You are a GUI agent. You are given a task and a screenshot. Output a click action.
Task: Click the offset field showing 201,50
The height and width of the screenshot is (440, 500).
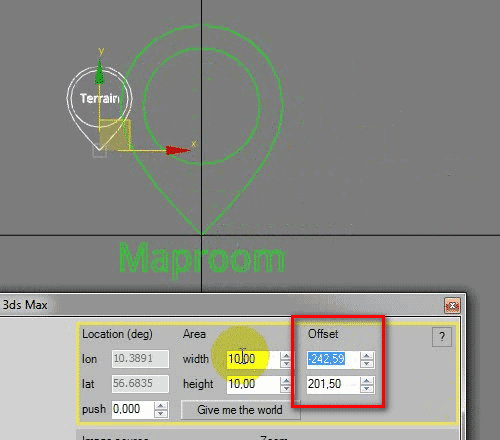click(x=333, y=384)
